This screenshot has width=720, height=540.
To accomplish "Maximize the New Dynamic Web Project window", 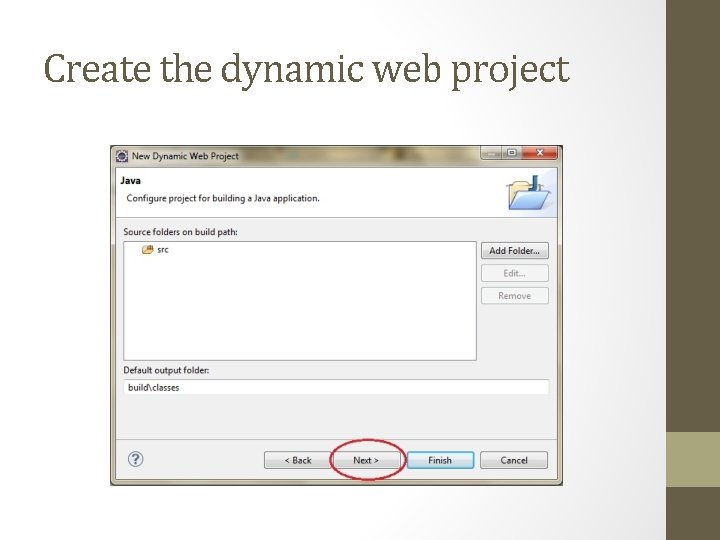I will [x=512, y=152].
